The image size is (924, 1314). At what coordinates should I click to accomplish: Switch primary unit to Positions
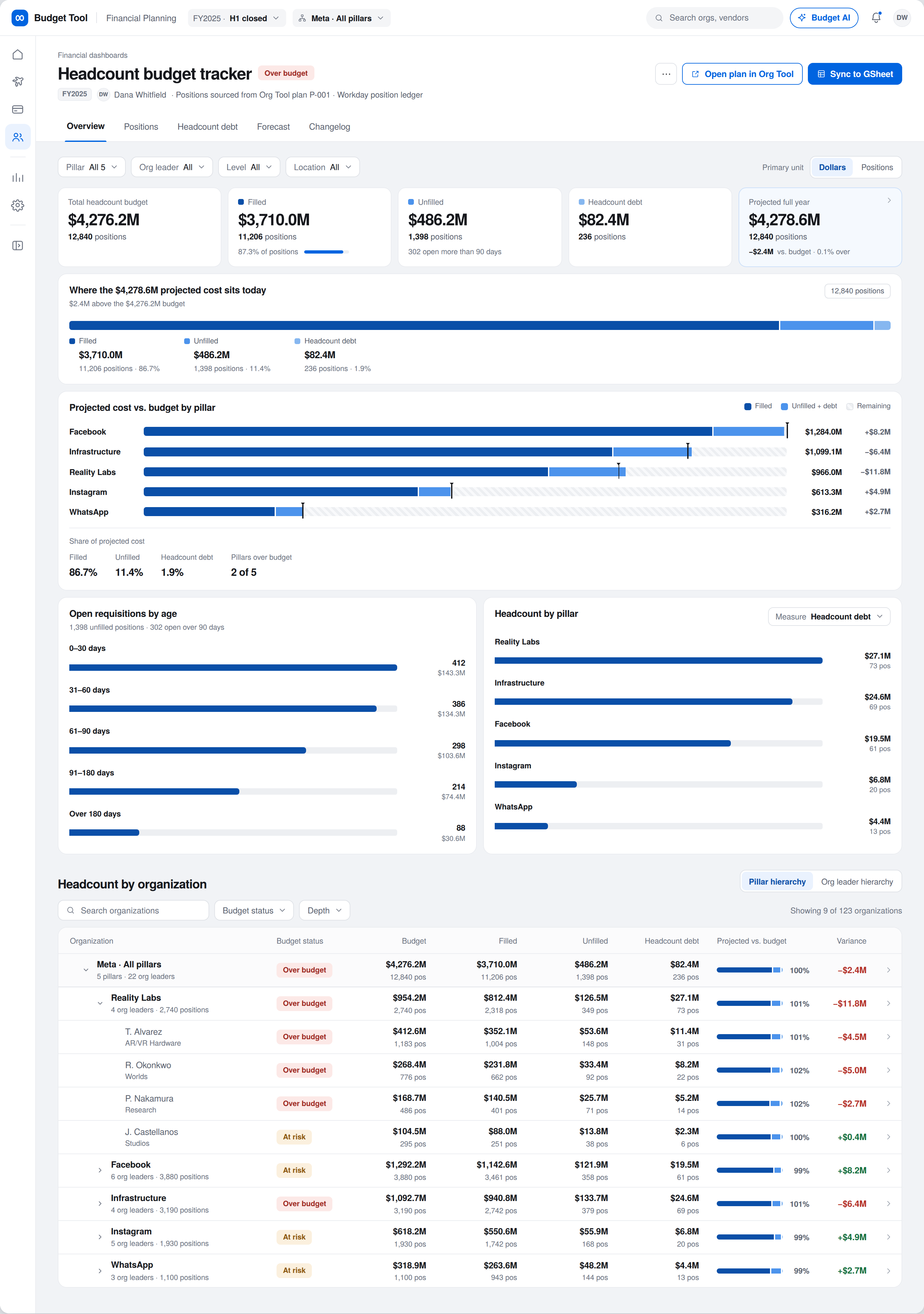pos(877,167)
